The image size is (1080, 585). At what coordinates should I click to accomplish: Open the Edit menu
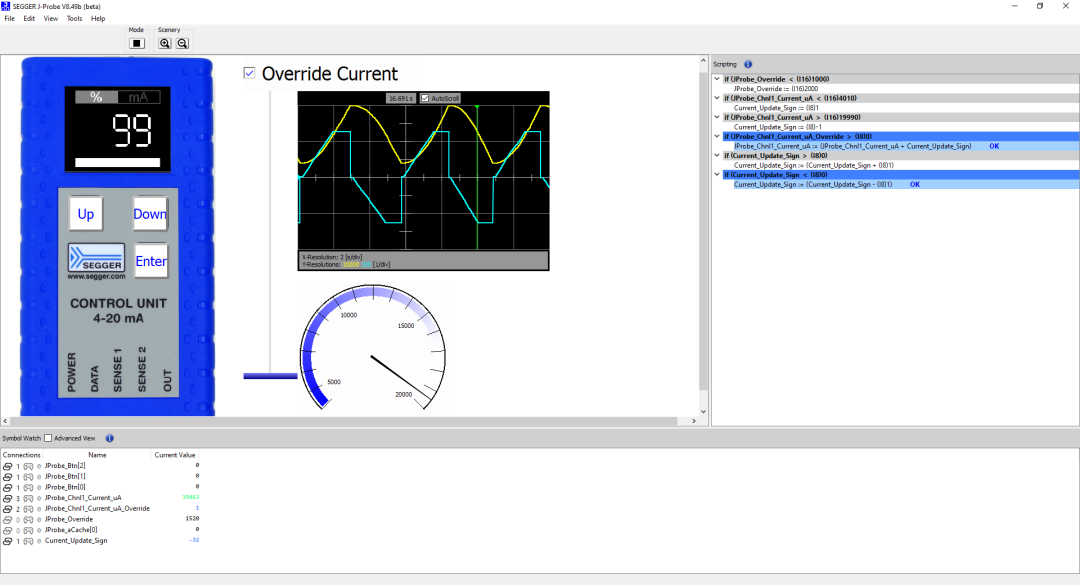[29, 19]
